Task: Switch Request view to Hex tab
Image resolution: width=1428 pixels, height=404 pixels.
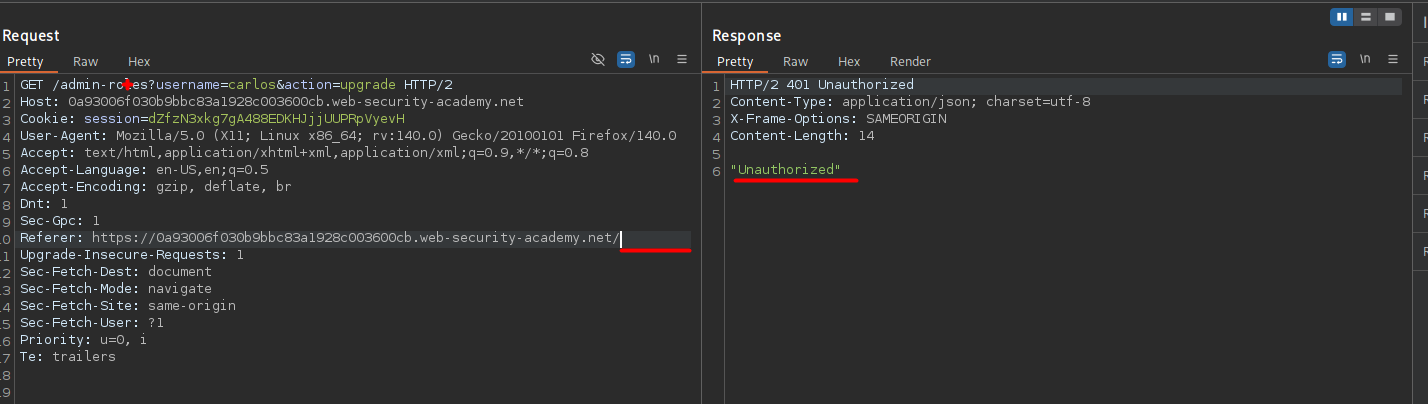Action: (139, 62)
